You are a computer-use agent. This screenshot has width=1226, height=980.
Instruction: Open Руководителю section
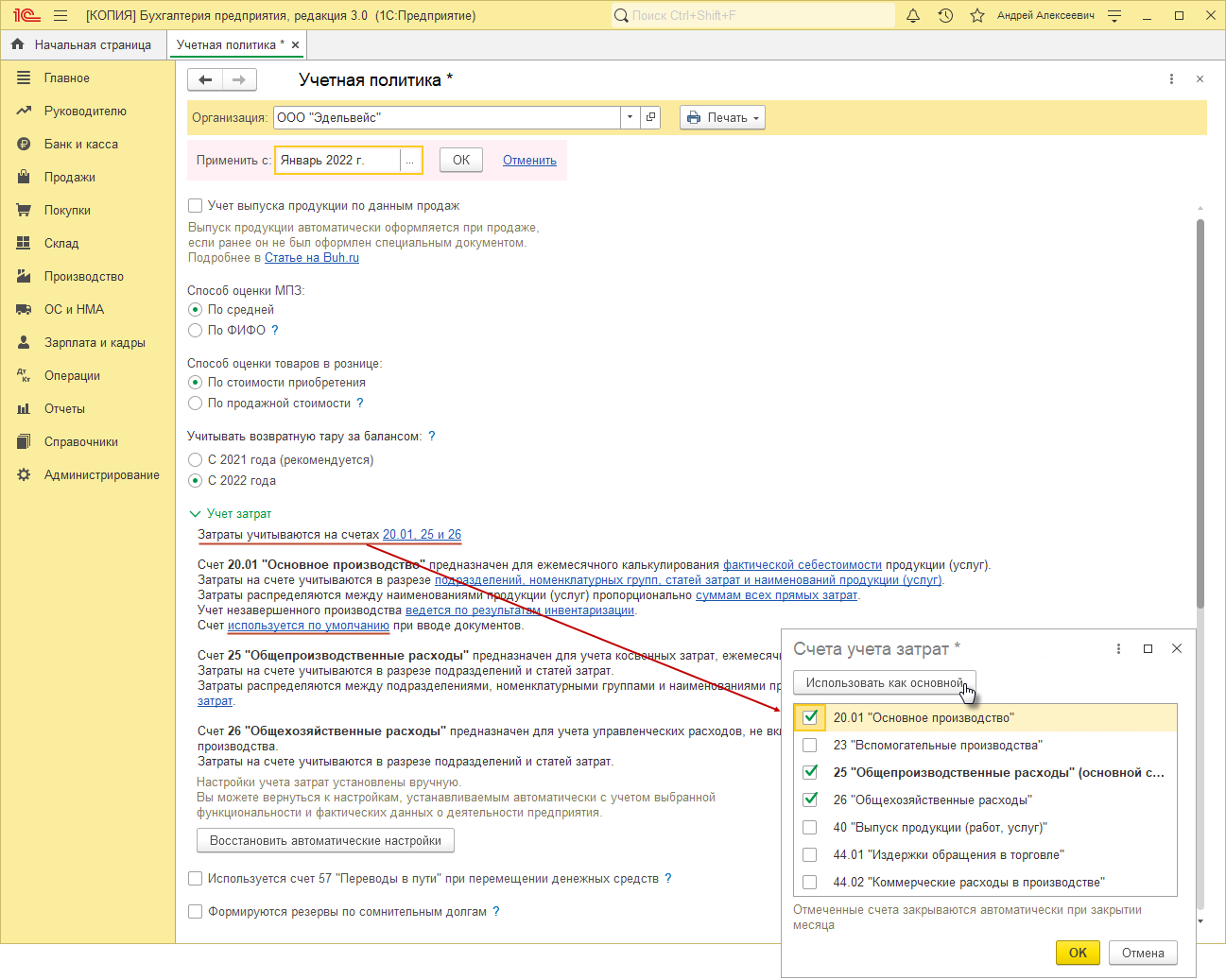[x=87, y=111]
